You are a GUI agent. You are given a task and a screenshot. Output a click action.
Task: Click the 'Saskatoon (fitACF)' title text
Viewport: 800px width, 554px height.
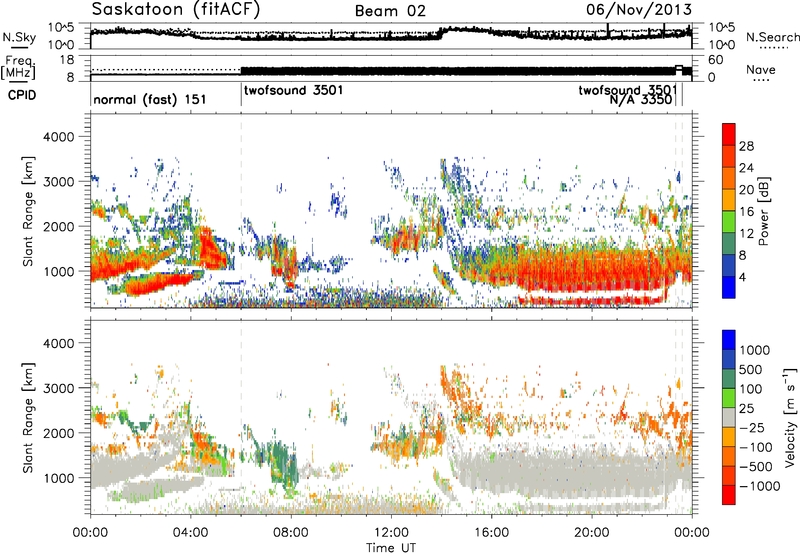(x=176, y=9)
